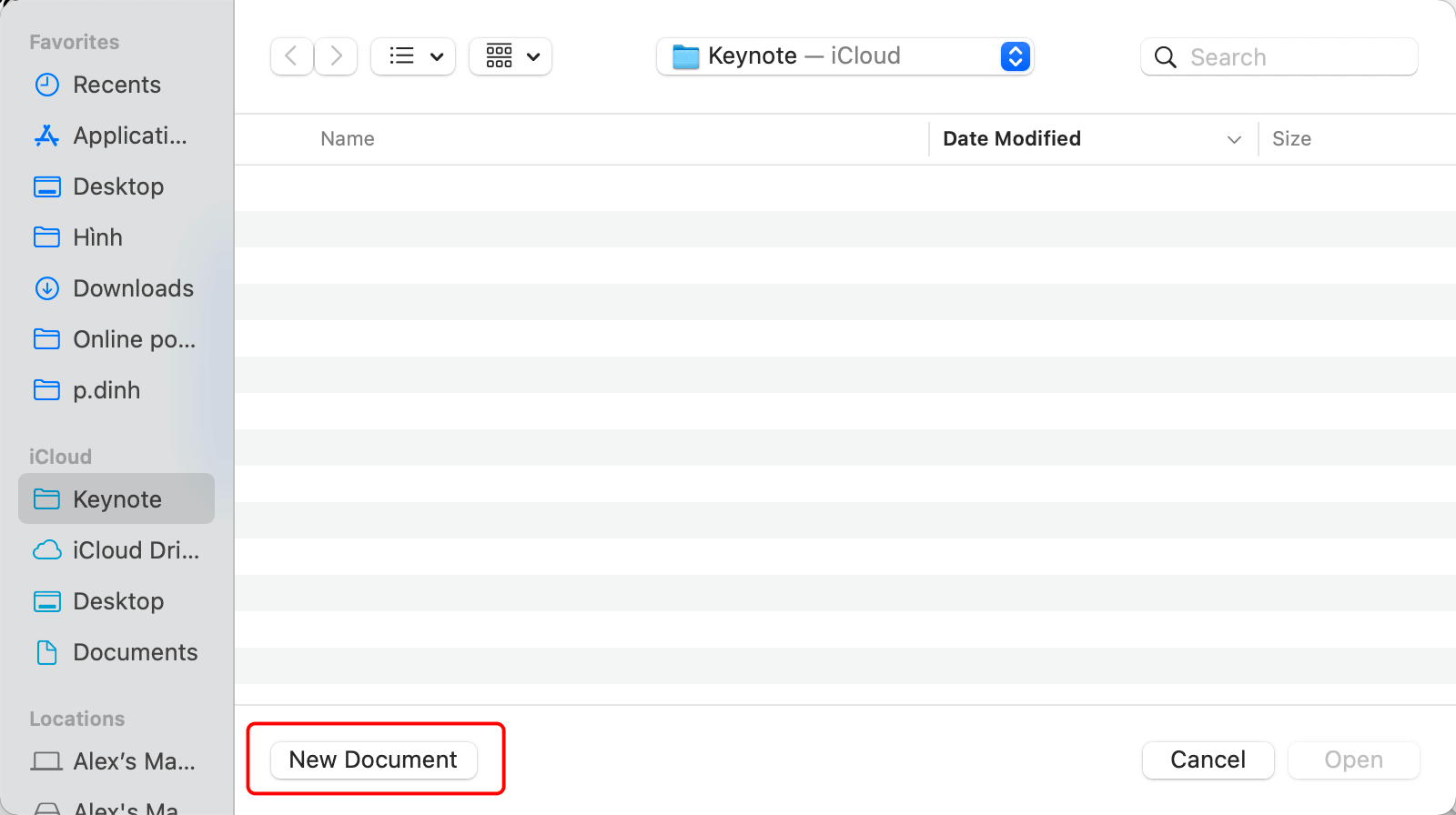Viewport: 1456px width, 815px height.
Task: Click the Downloads arrow icon
Action: (46, 288)
